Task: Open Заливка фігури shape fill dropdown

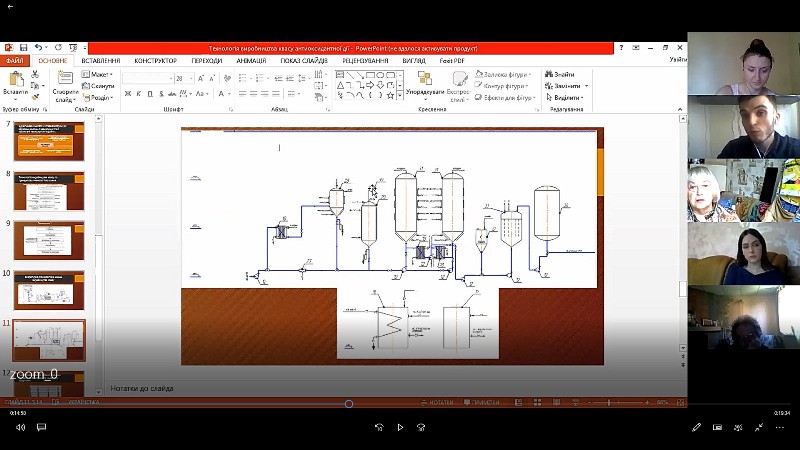Action: click(x=506, y=74)
